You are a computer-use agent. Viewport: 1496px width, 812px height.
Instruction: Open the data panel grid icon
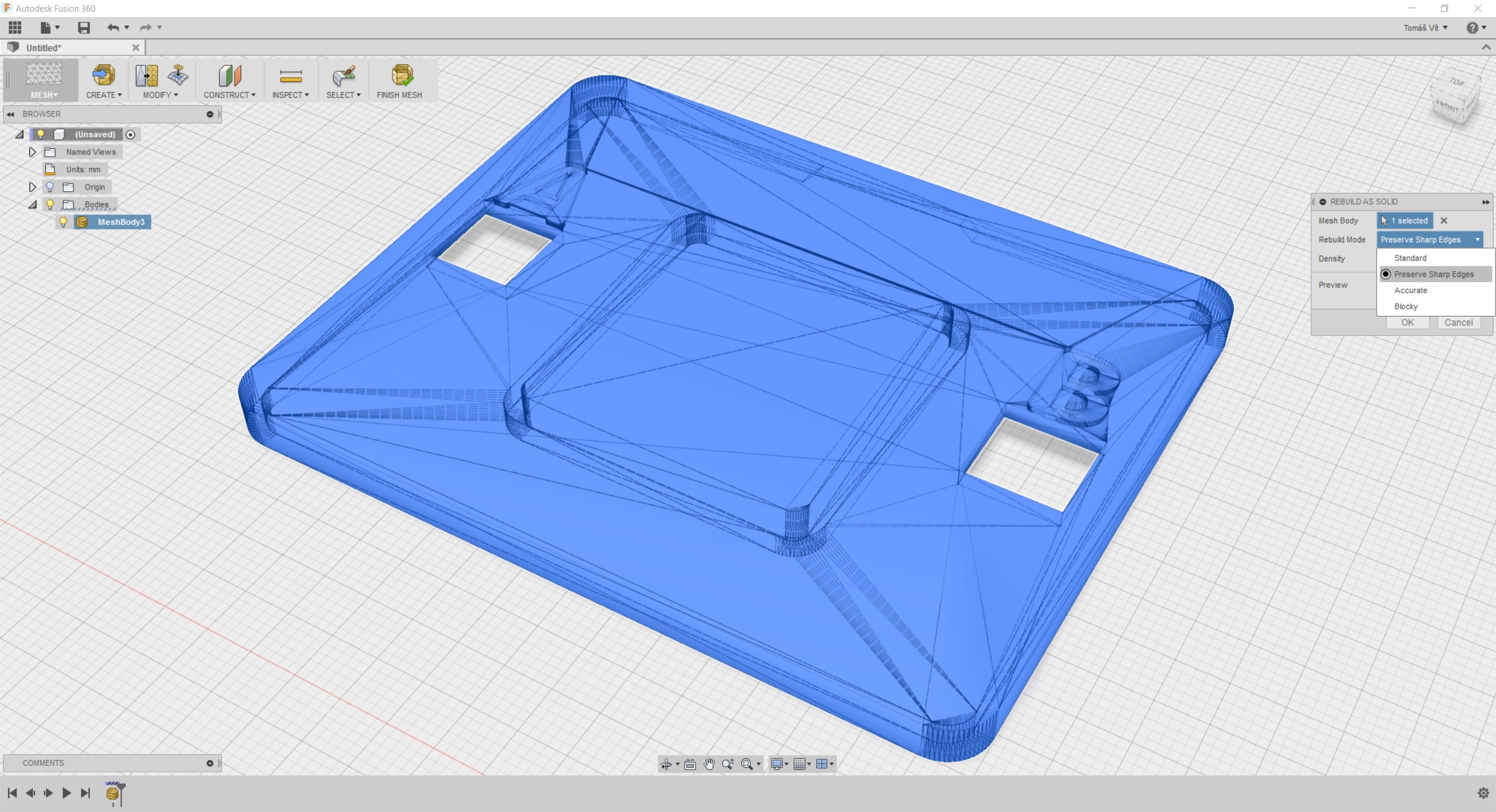15,27
